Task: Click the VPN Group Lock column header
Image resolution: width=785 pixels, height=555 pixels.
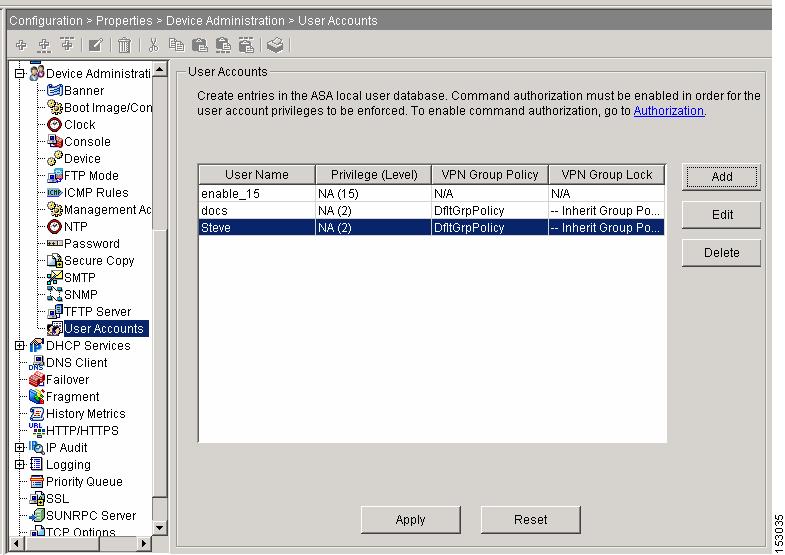Action: (607, 175)
